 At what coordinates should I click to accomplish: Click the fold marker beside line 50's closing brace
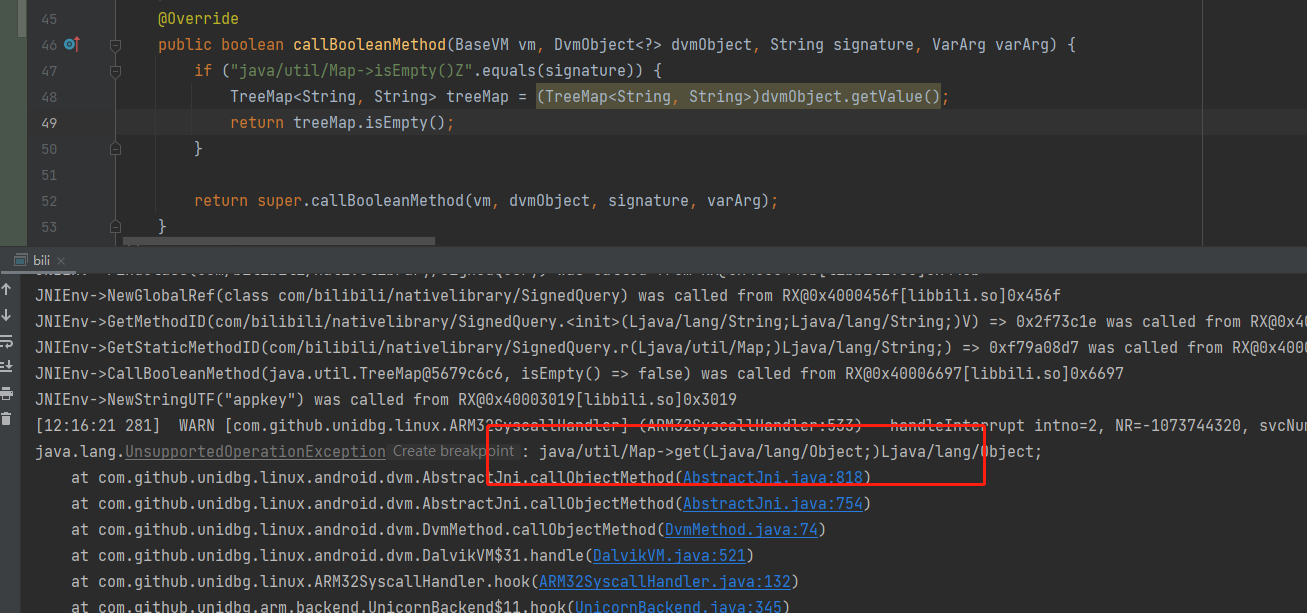point(115,148)
